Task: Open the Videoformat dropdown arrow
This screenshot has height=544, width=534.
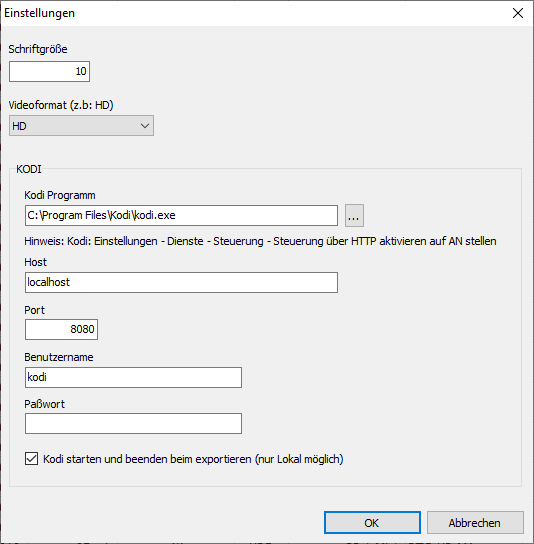Action: point(145,126)
